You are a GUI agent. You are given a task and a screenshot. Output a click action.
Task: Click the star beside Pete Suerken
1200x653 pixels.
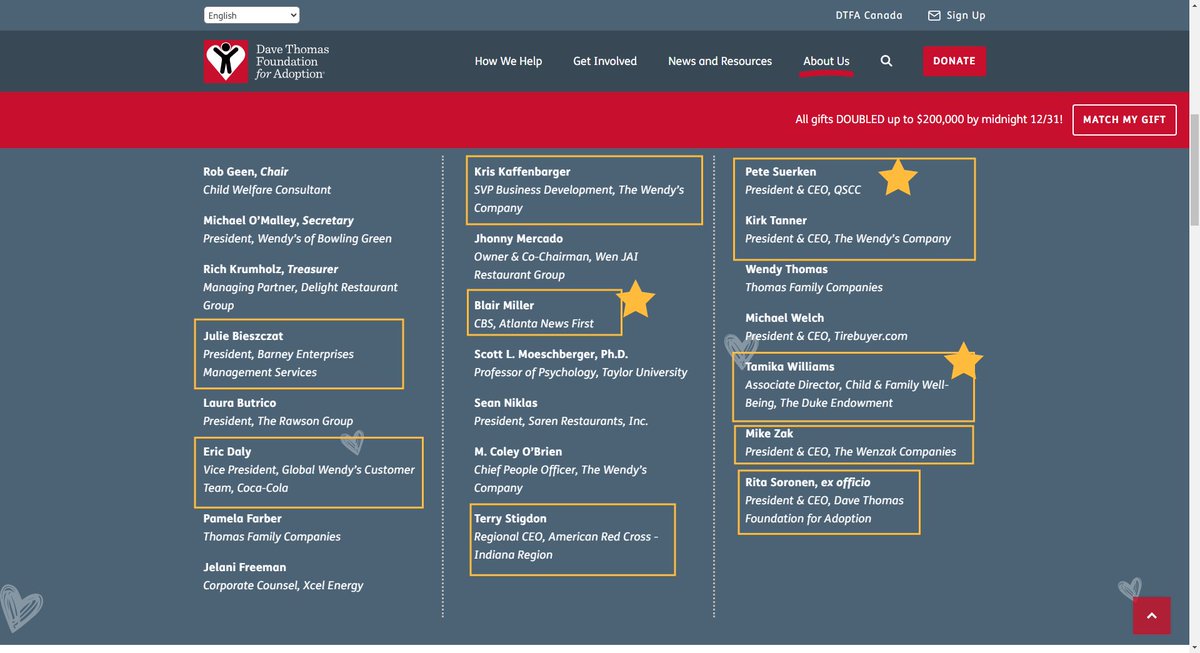pos(897,178)
